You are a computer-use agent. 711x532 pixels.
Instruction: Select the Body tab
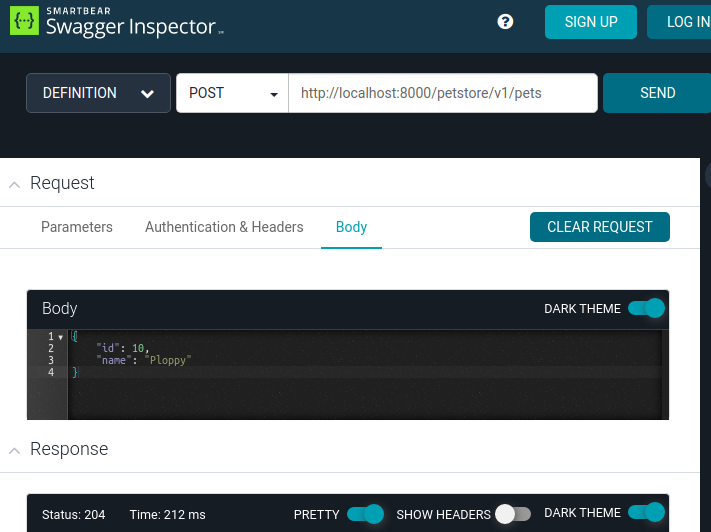[351, 227]
